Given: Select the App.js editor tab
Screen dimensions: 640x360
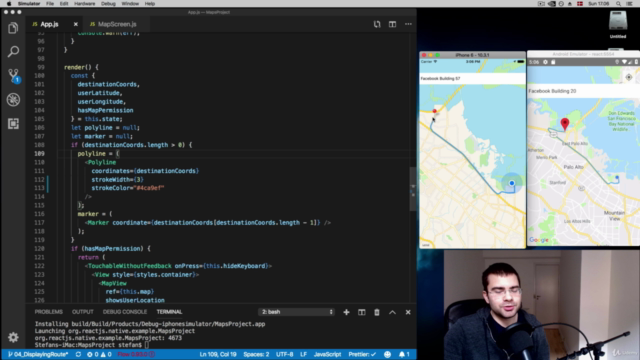Looking at the screenshot, I should 49,24.
